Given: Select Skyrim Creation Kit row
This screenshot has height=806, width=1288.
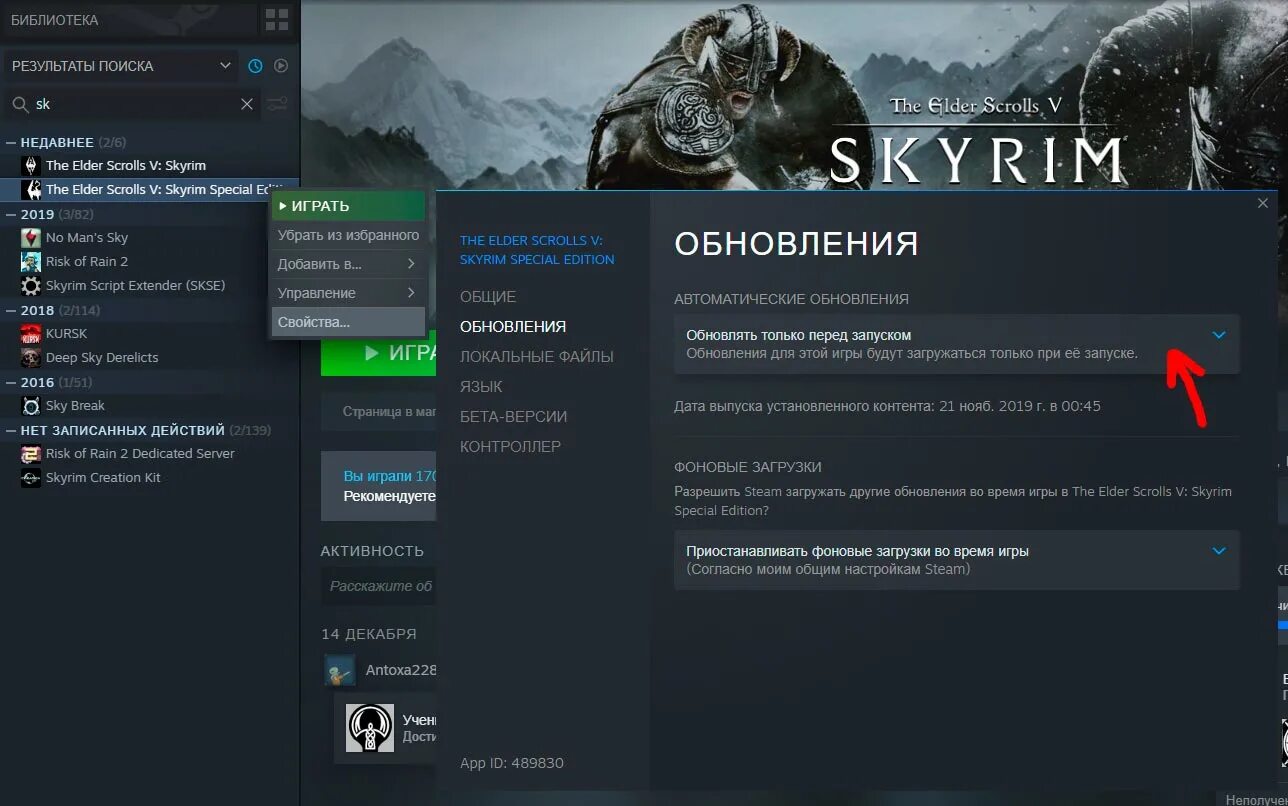Looking at the screenshot, I should pos(150,477).
